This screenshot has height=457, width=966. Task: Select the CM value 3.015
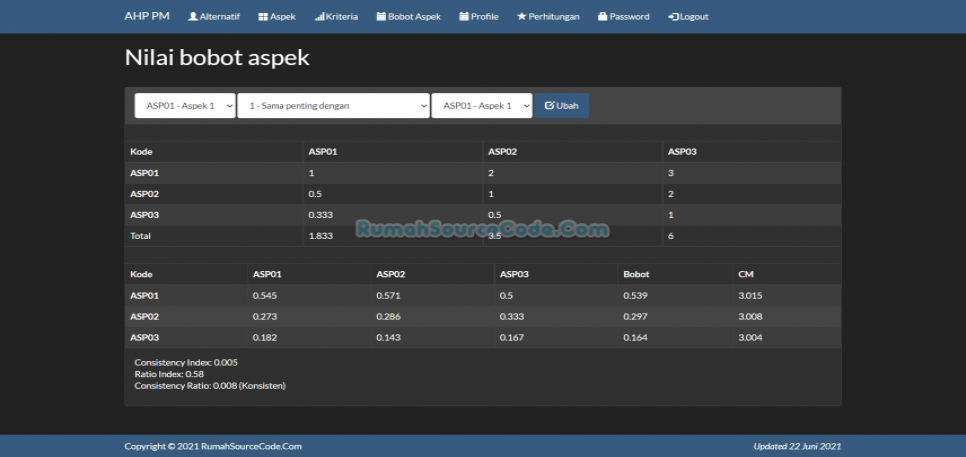(x=750, y=296)
